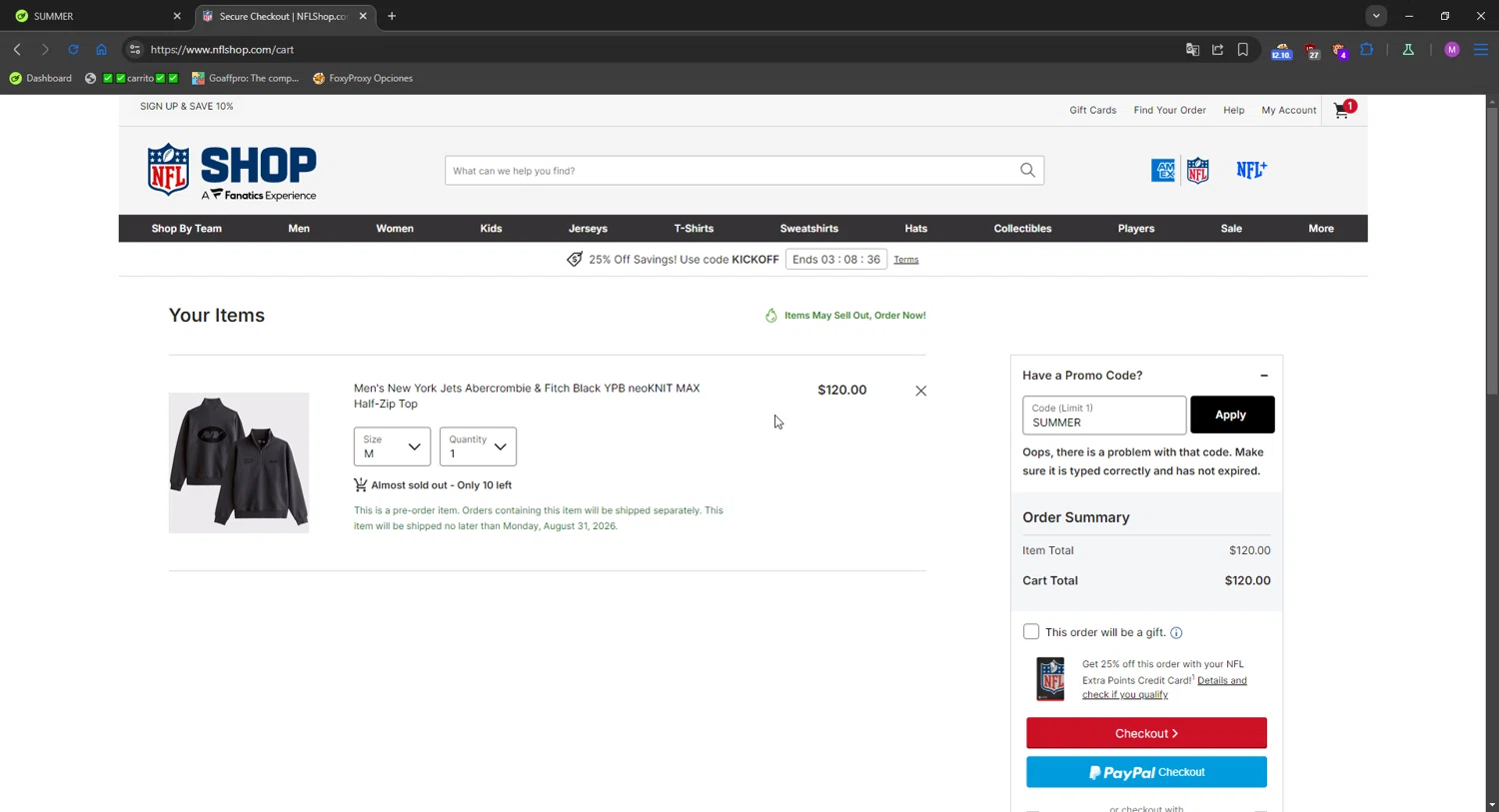Click the search magnifier icon

tap(1027, 170)
